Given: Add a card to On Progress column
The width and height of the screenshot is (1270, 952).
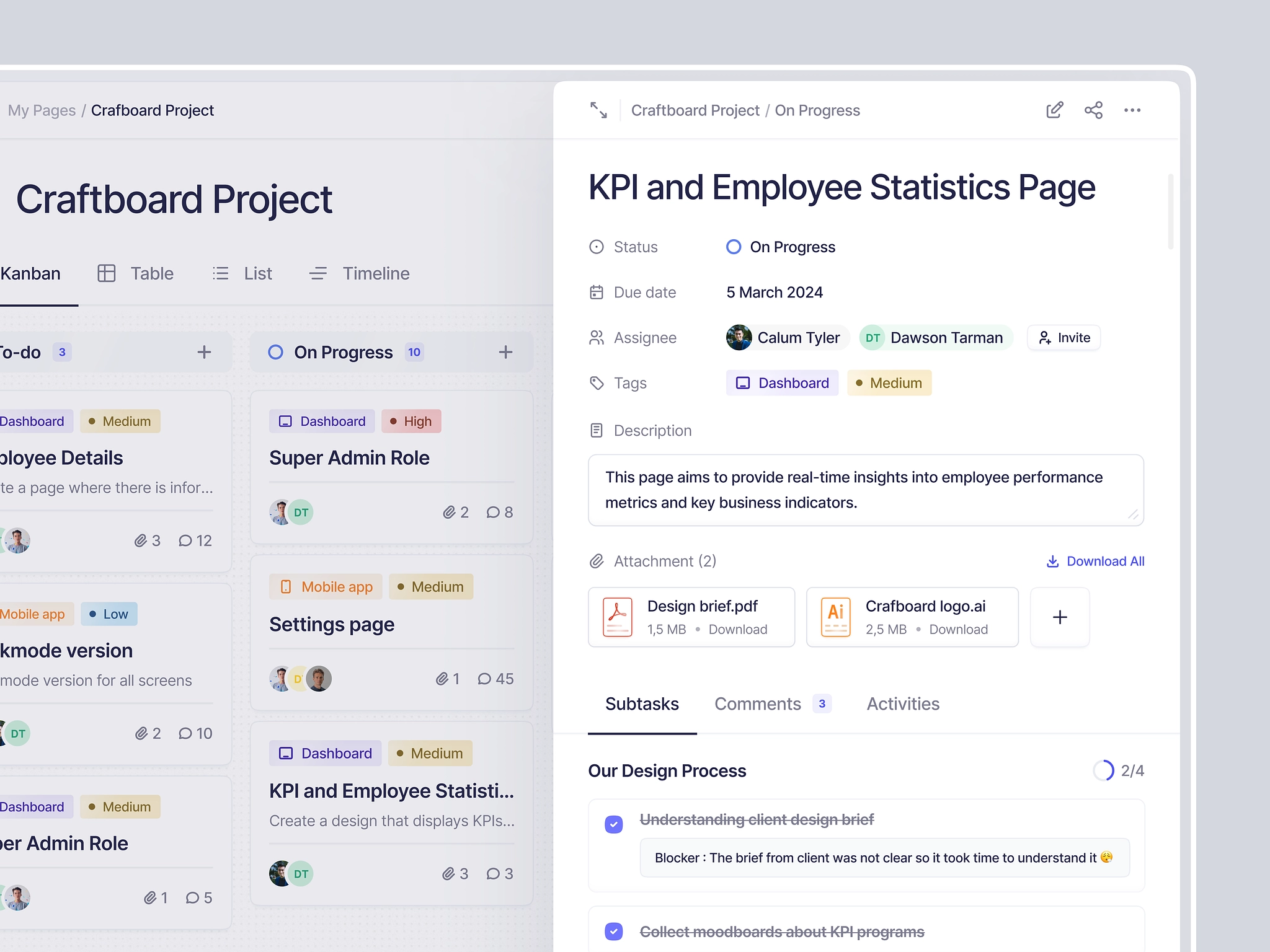Looking at the screenshot, I should click(506, 351).
